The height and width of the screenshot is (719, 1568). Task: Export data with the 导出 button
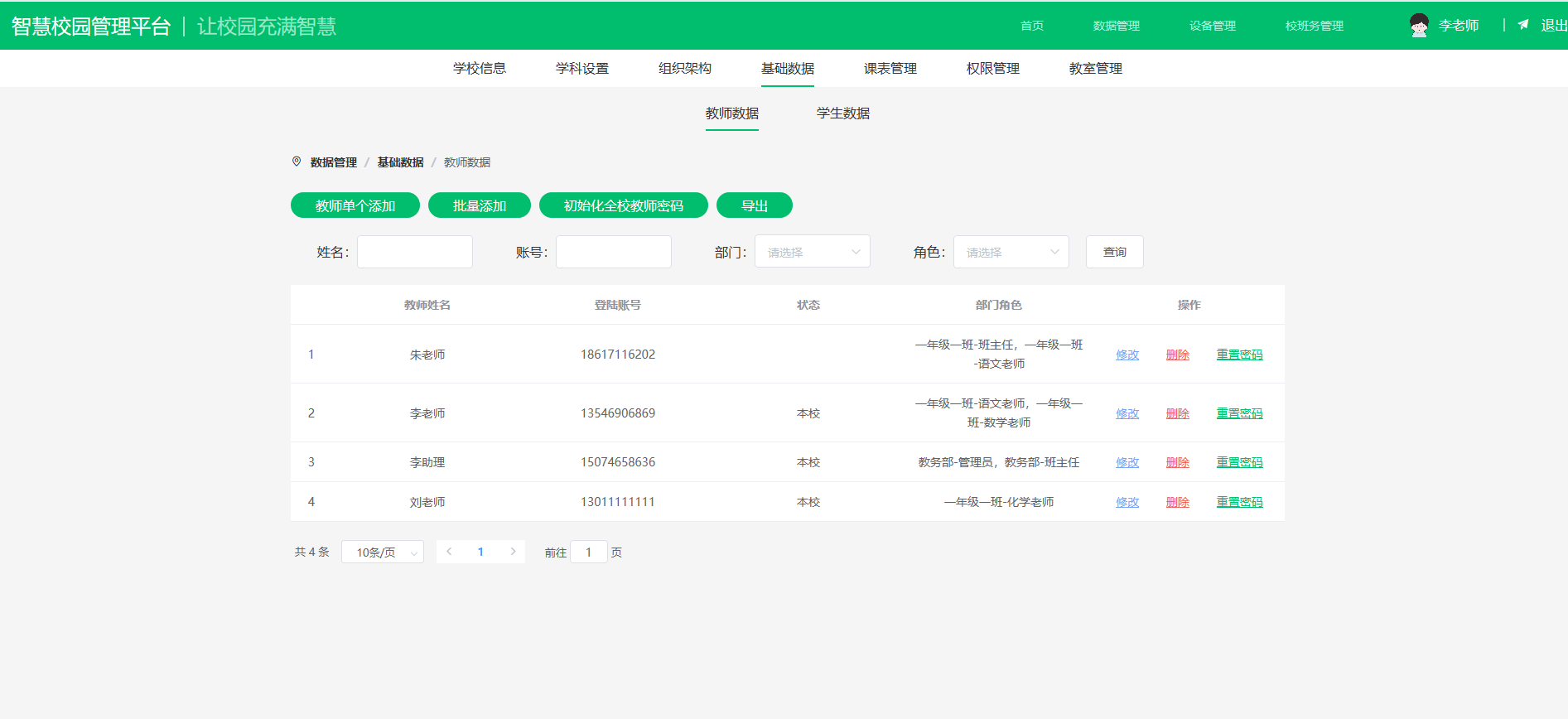coord(754,205)
